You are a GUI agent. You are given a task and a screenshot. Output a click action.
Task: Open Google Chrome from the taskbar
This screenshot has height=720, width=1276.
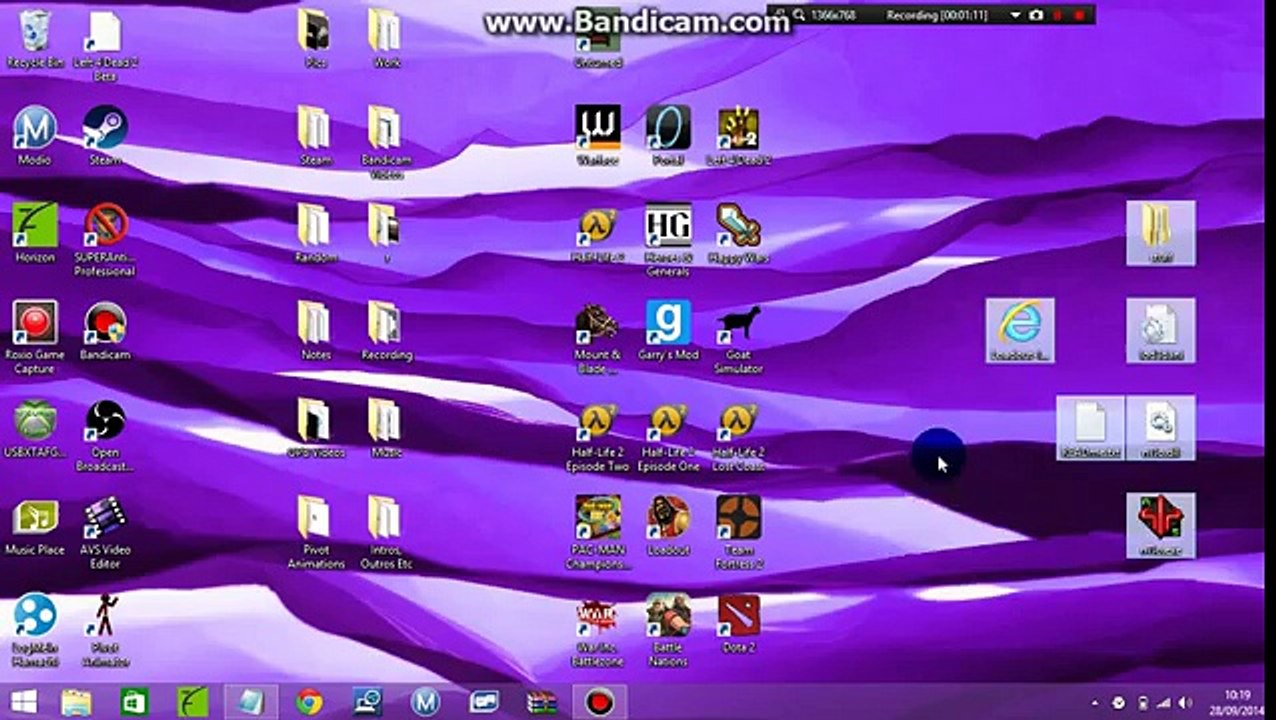(308, 702)
